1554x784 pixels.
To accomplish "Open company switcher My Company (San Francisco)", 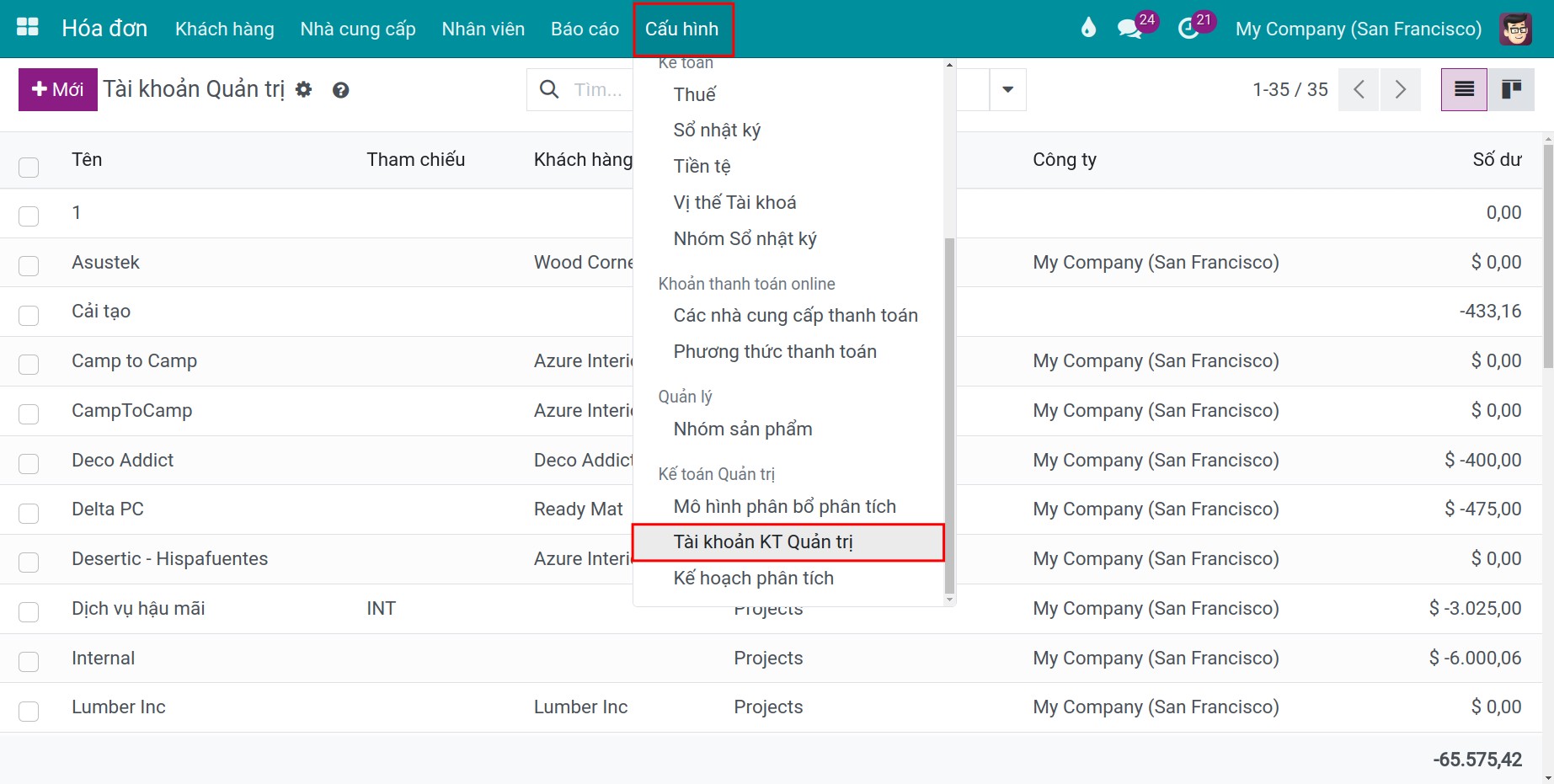I will tap(1358, 29).
